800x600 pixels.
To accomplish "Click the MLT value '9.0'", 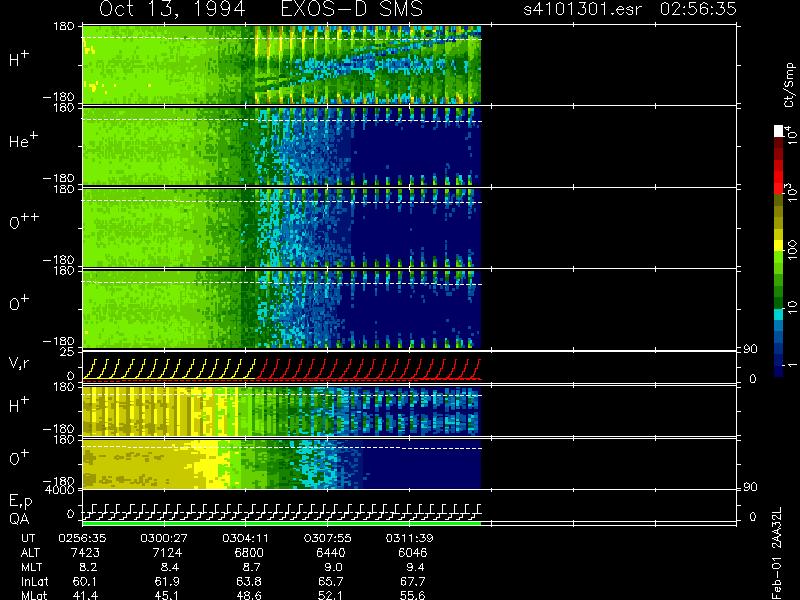I will 334,567.
